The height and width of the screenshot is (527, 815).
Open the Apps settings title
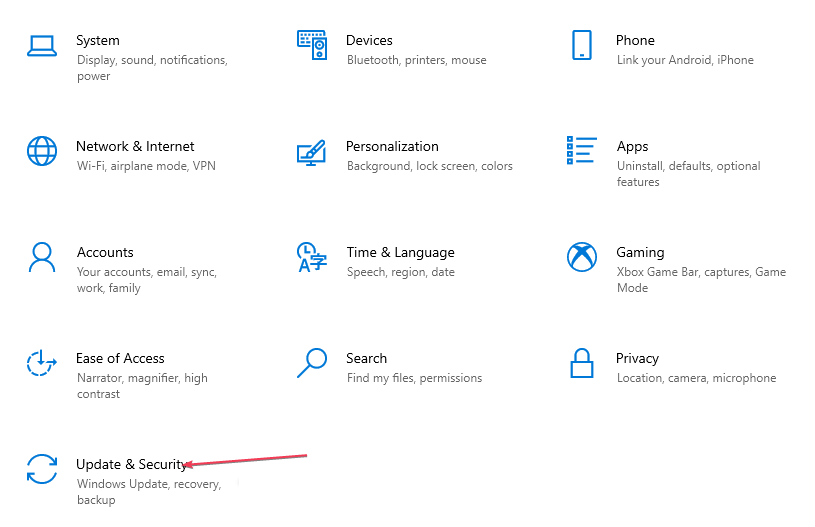[x=633, y=147]
